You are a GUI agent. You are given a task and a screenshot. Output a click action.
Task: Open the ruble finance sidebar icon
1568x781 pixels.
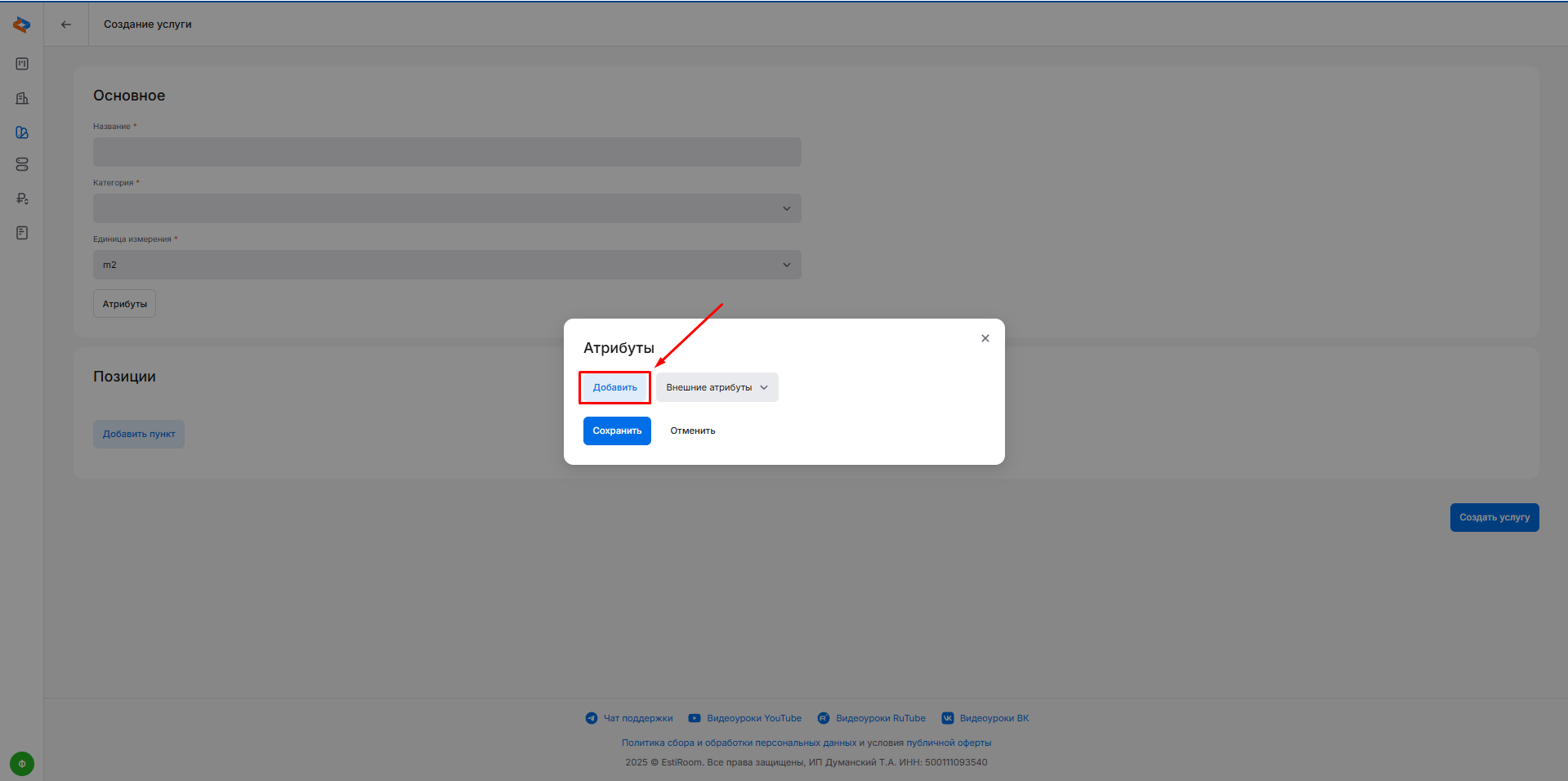click(22, 199)
